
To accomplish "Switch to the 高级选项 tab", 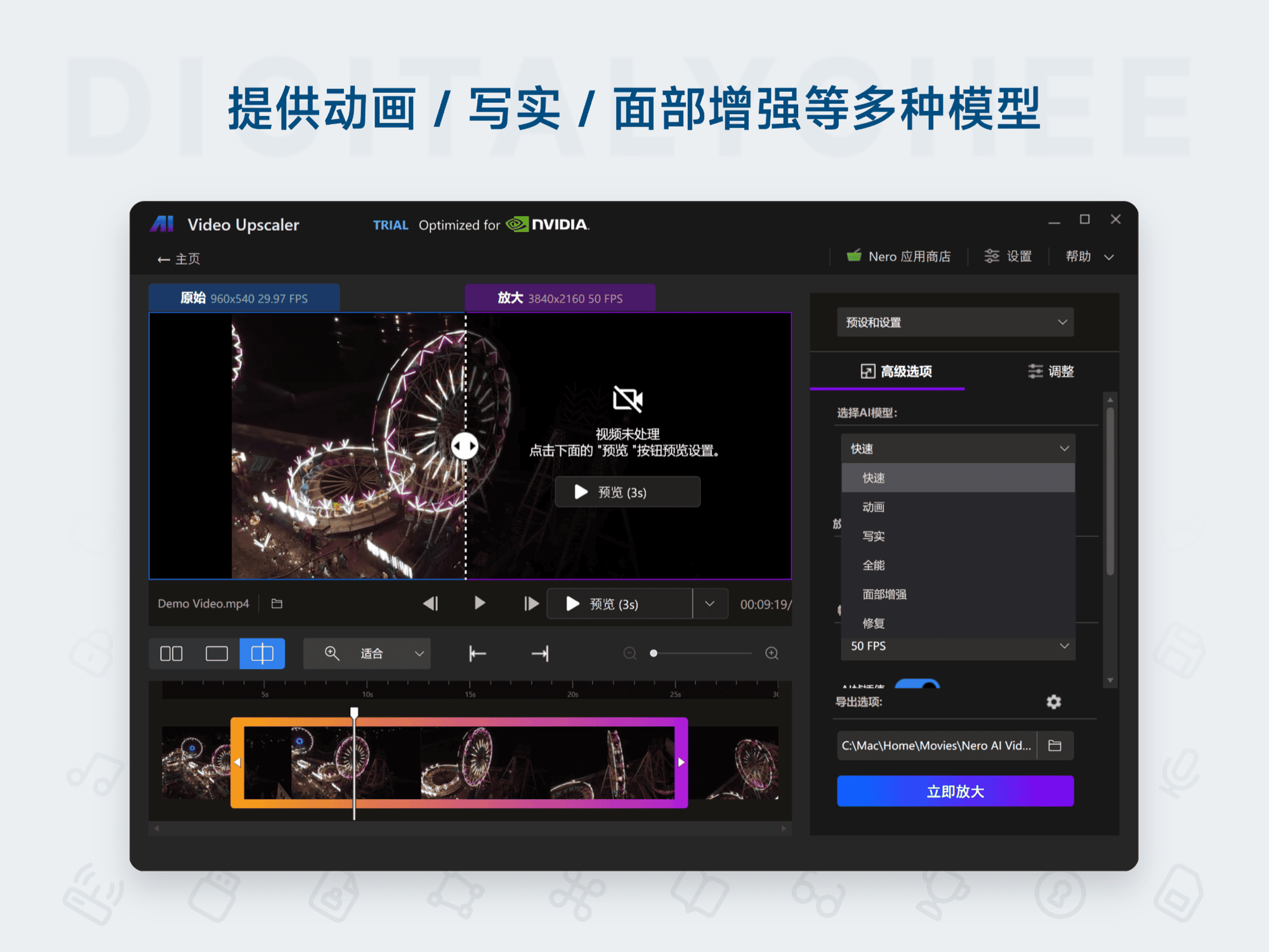I will click(897, 372).
